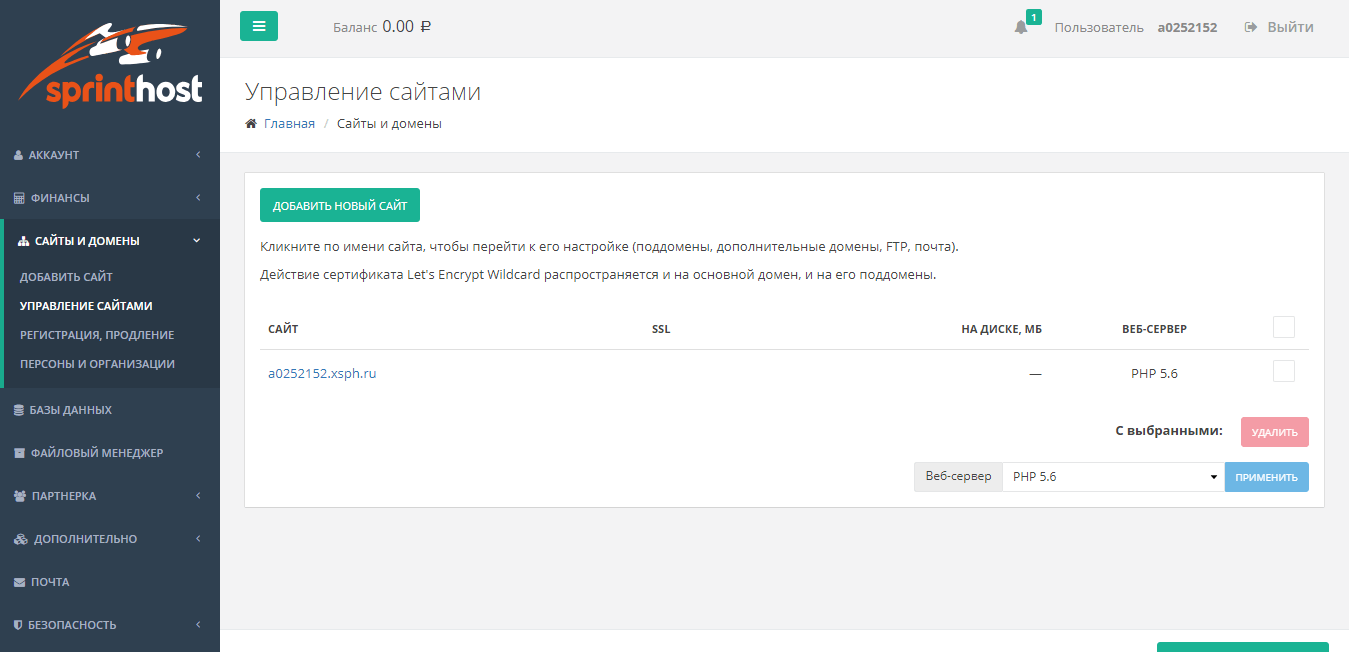Screen dimensions: 1349x652
Task: Select Регистрация, продление submenu item
Action: (97, 335)
